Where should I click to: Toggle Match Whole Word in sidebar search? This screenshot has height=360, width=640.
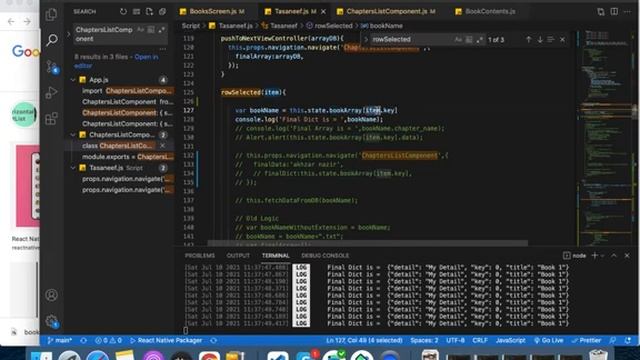pos(151,30)
